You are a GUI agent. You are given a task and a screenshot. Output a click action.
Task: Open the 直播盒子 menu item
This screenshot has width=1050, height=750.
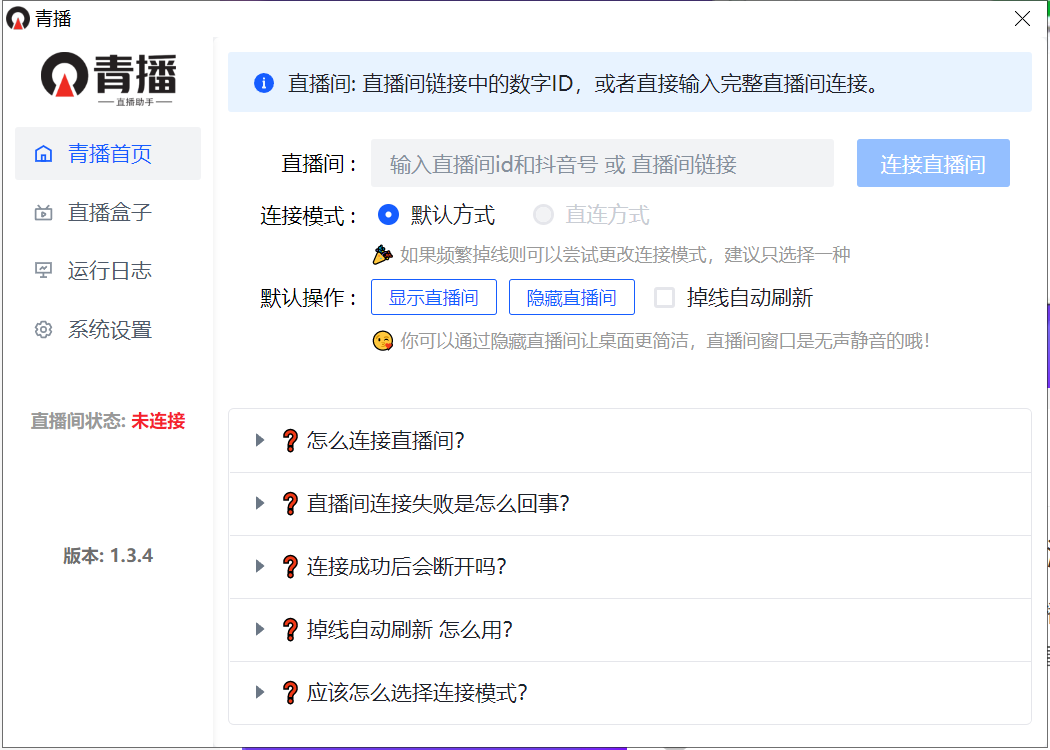pyautogui.click(x=108, y=213)
